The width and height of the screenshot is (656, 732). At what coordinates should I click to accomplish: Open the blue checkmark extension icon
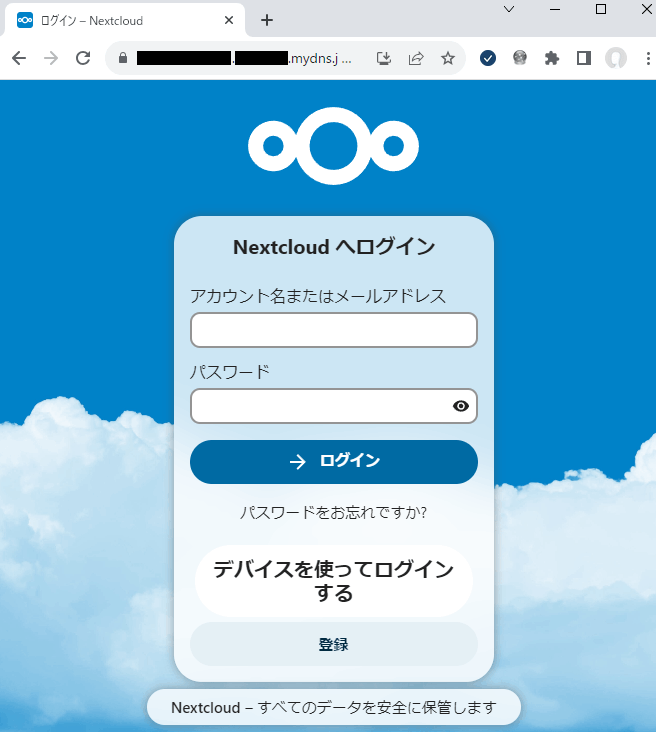coord(488,58)
